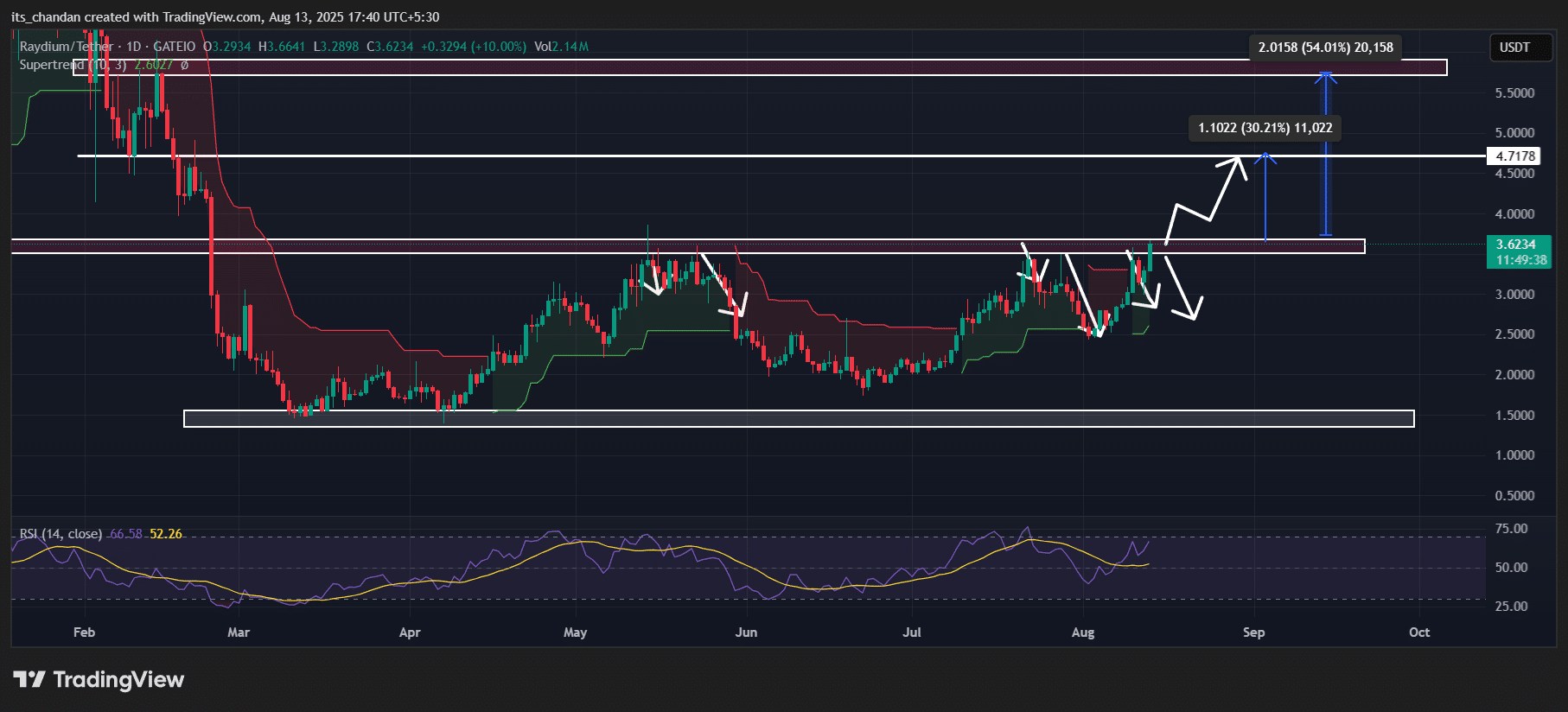Click the 2.0158 (54.01%) measurement label
Screen dimensions: 1568x712
click(x=1325, y=48)
